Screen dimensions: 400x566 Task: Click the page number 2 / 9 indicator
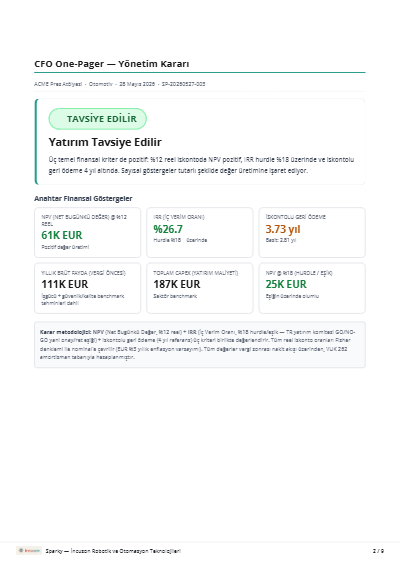coord(378,551)
